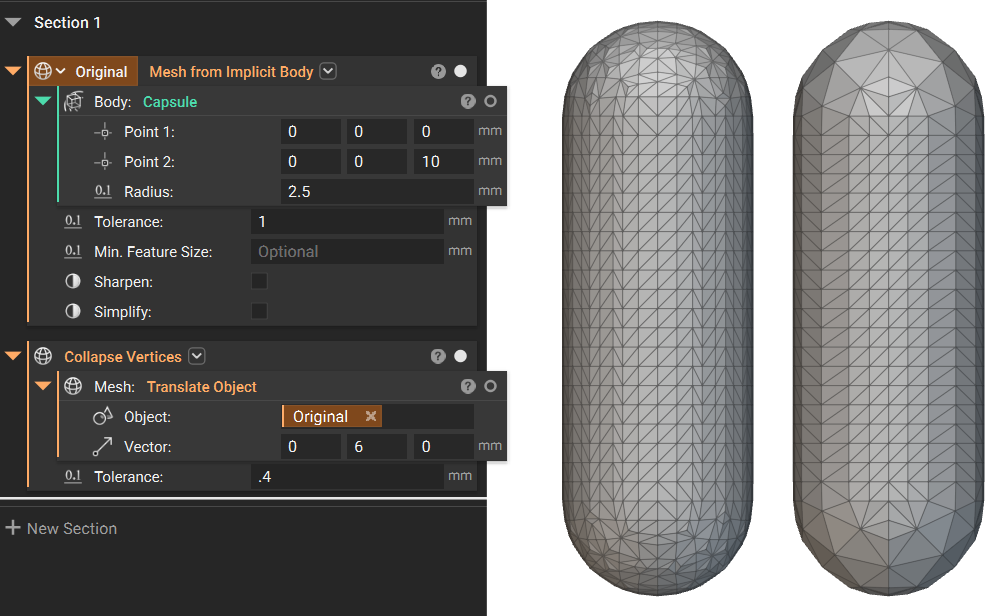Toggle visibility dot of Collapse Vertices
The height and width of the screenshot is (616, 1004).
[460, 356]
